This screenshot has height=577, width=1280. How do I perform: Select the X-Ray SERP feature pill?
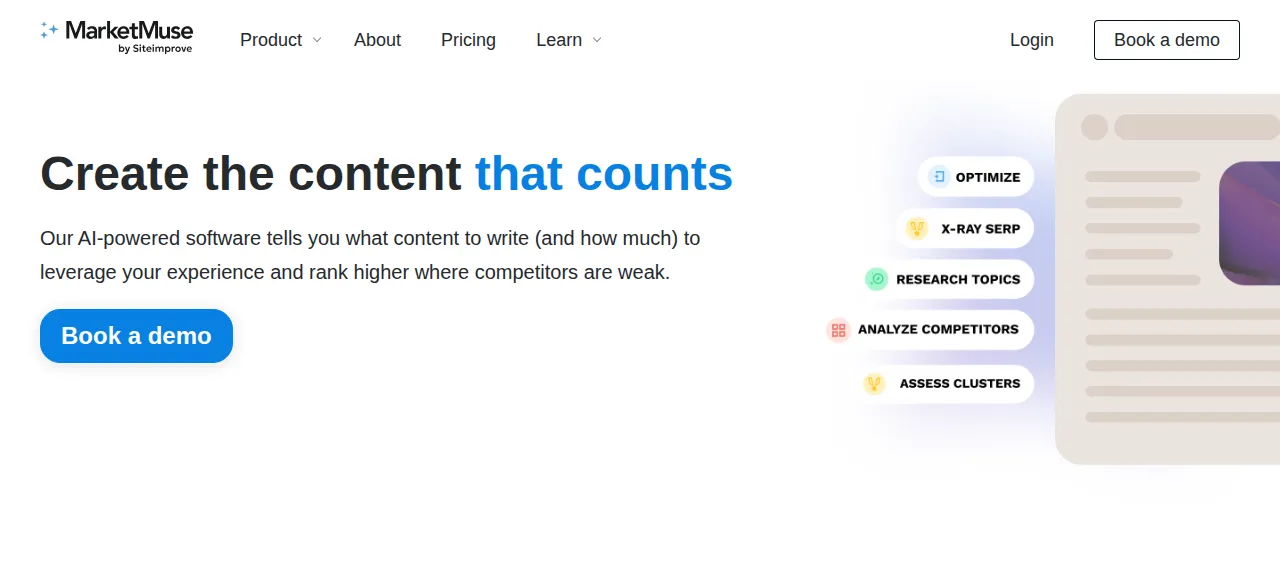tap(965, 228)
